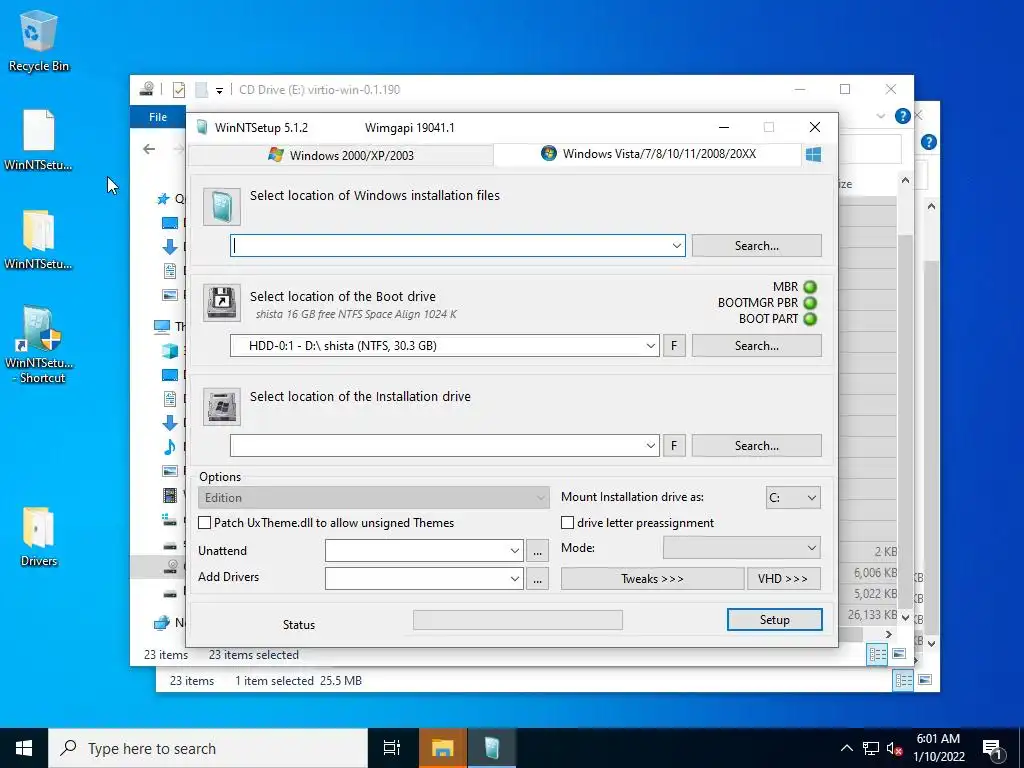Image resolution: width=1024 pixels, height=768 pixels.
Task: Expand the Unattend dropdown
Action: pyautogui.click(x=515, y=551)
